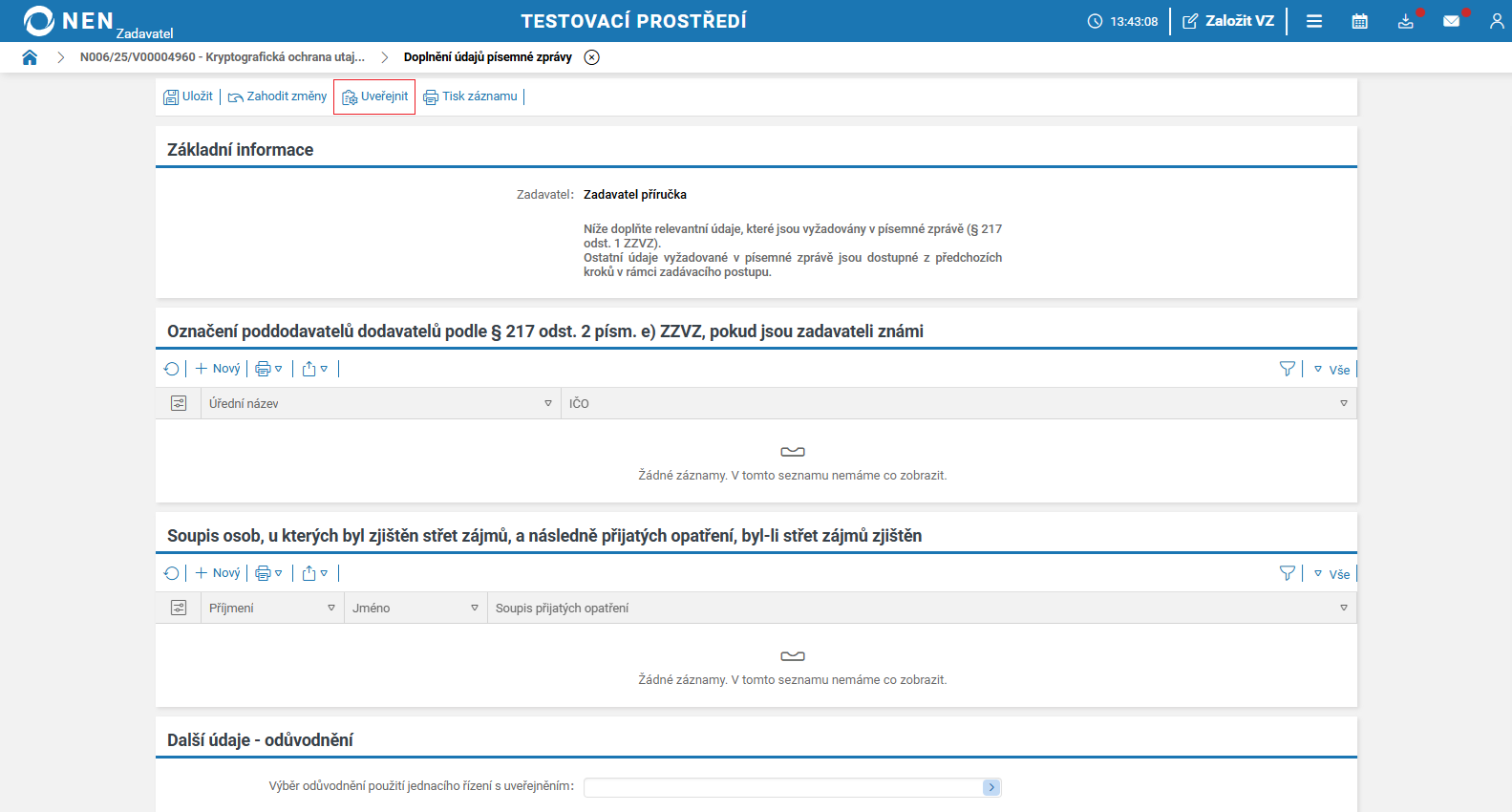Open IČO column menu arrow
Screen dimensions: 1512x812
(x=1344, y=403)
